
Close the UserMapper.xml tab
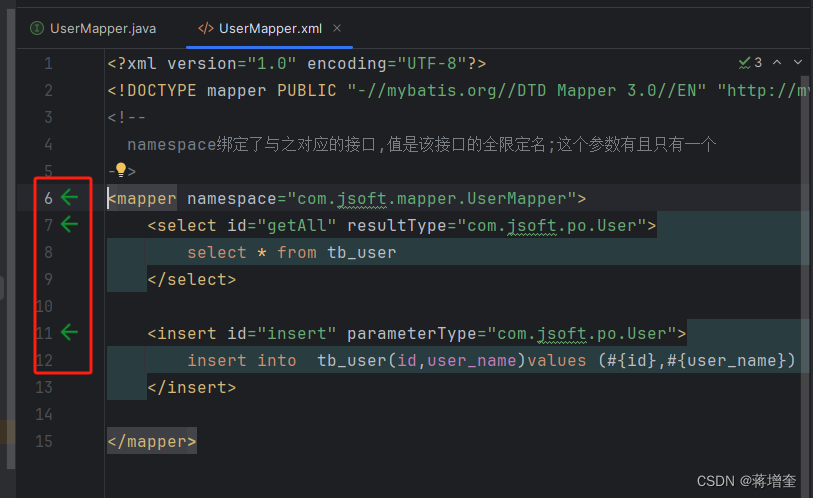point(337,28)
